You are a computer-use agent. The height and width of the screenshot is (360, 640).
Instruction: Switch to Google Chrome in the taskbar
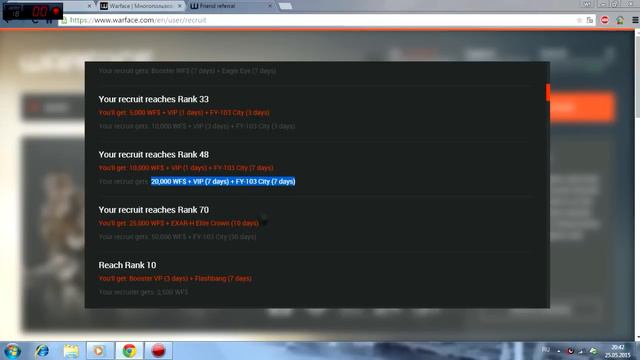click(129, 351)
